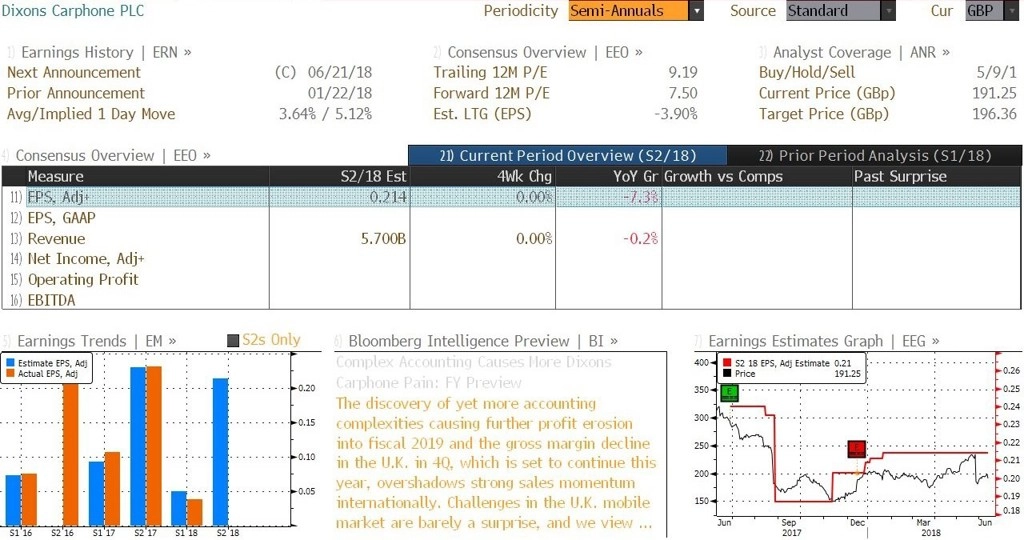Open the Source Standard dropdown arrow
This screenshot has height=540, width=1024.
click(888, 10)
